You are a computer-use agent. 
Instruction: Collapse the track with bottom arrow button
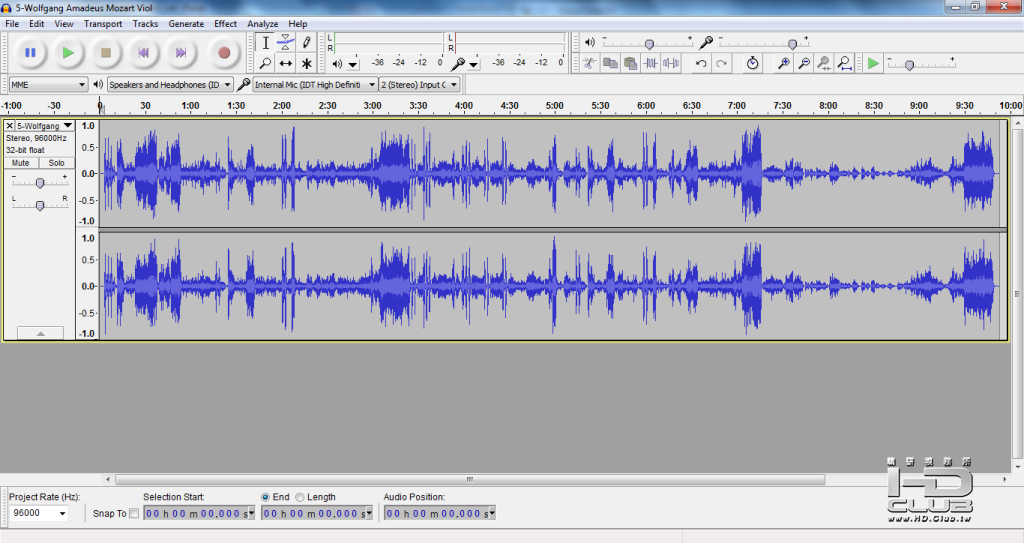pos(40,333)
